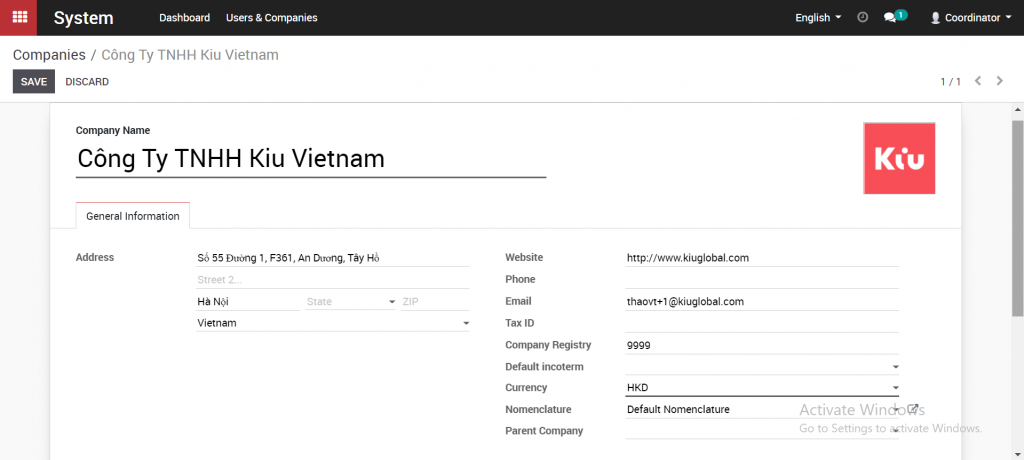1024x460 pixels.
Task: Open the apps grid menu icon
Action: 19,18
